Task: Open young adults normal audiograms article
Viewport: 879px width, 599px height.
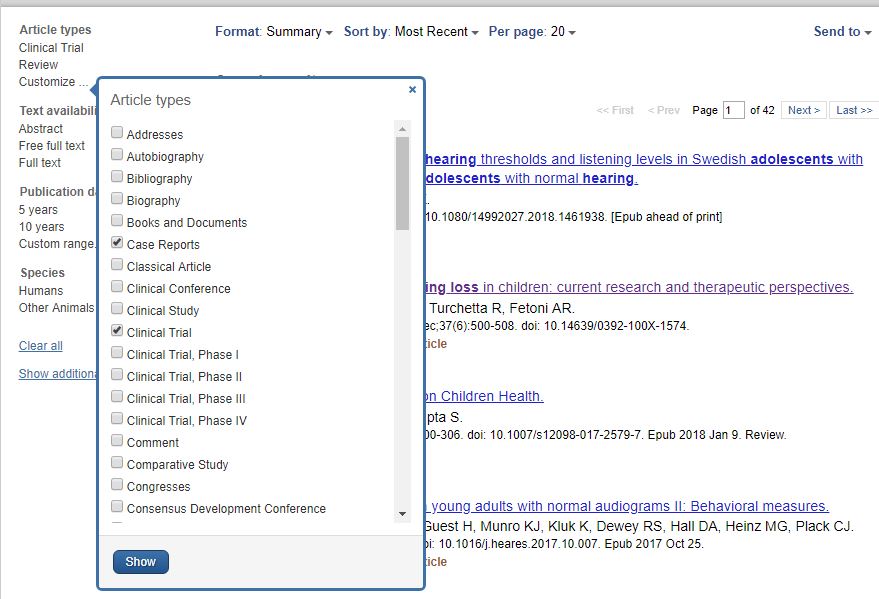Action: (627, 506)
